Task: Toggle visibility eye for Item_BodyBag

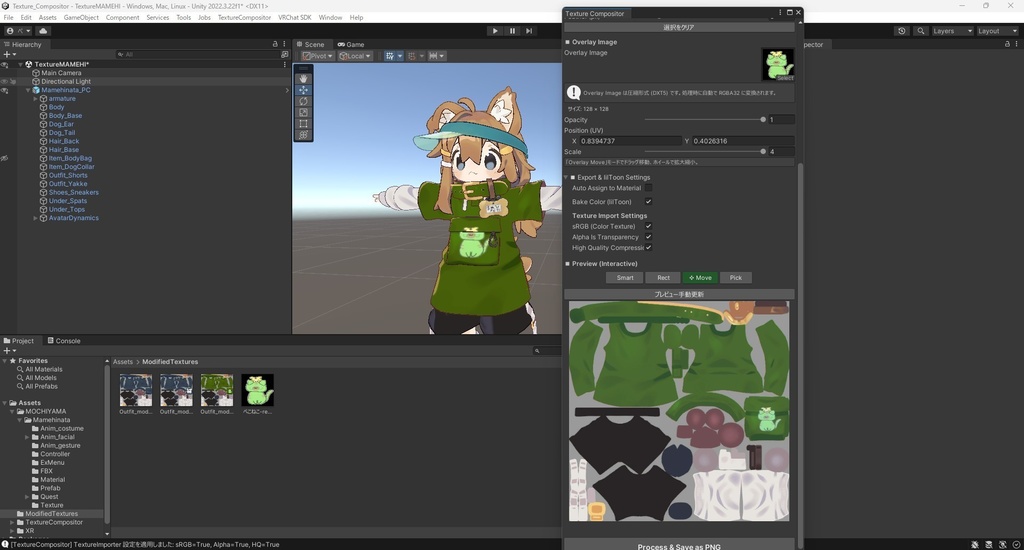Action: 5,158
